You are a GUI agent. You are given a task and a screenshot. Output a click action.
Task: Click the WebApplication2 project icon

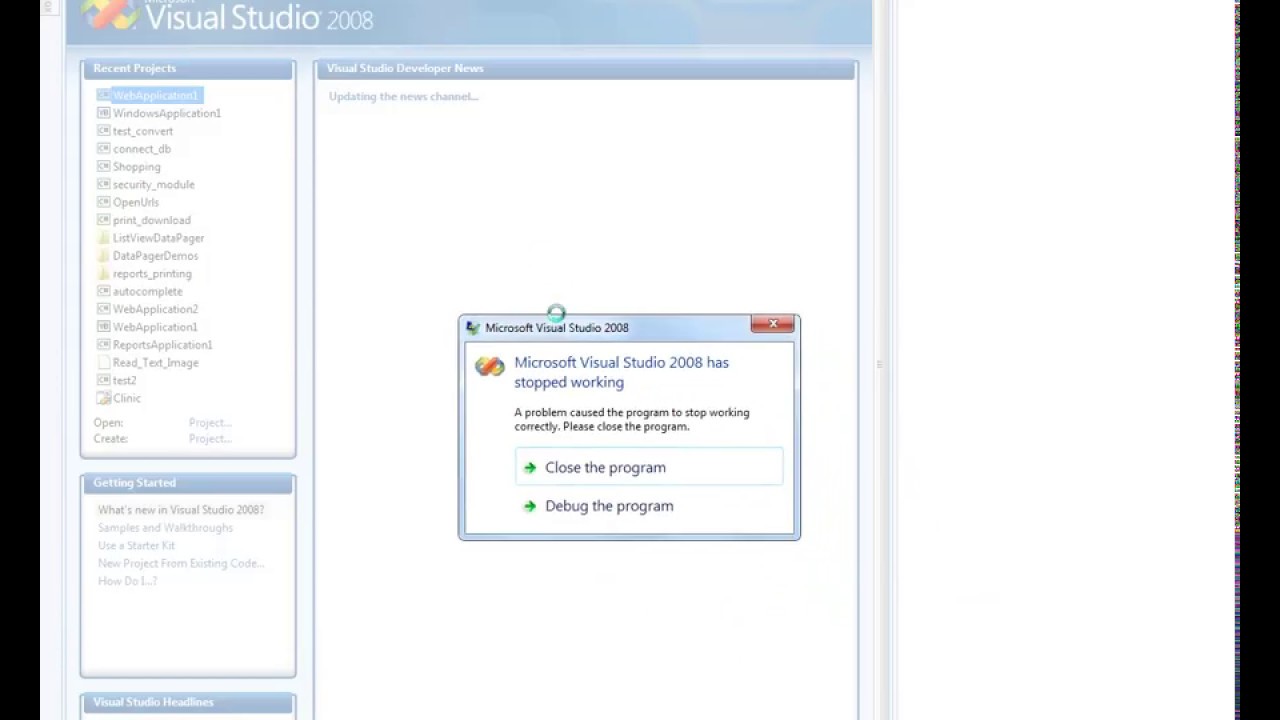coord(103,309)
